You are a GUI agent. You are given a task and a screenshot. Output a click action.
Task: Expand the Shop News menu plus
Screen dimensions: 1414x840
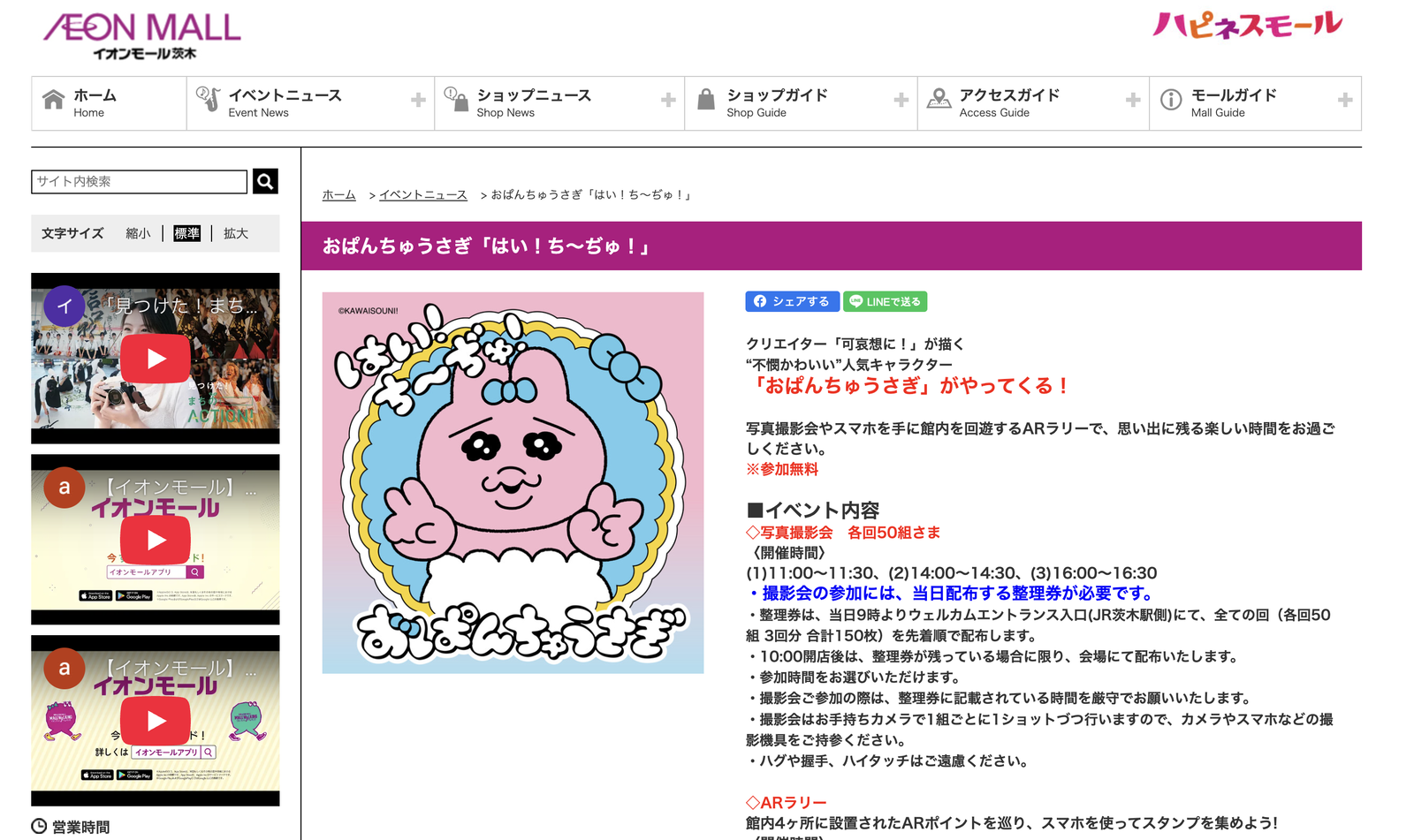[x=668, y=101]
